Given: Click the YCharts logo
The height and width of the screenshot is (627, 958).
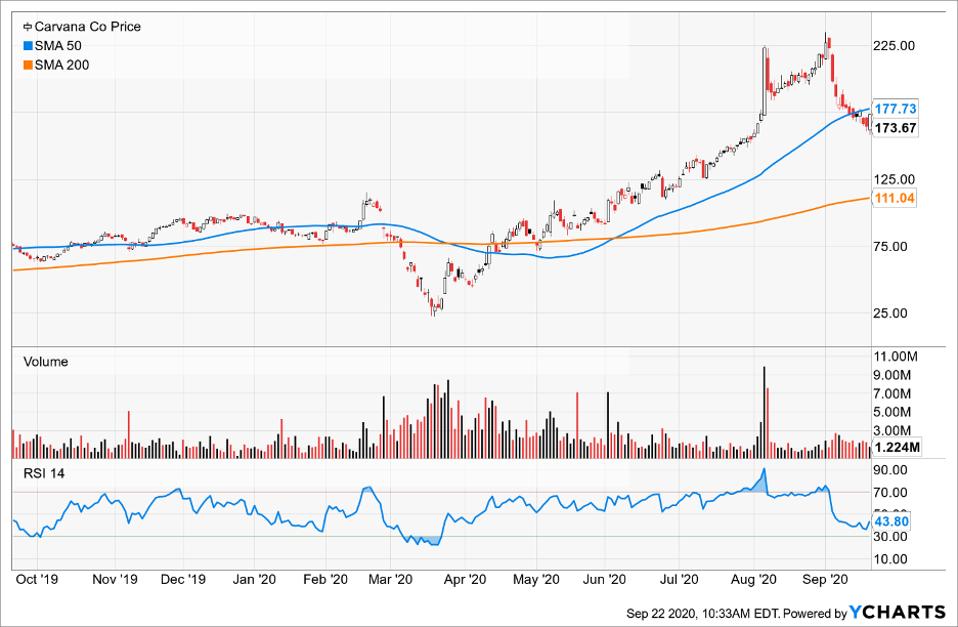Looking at the screenshot, I should point(896,611).
